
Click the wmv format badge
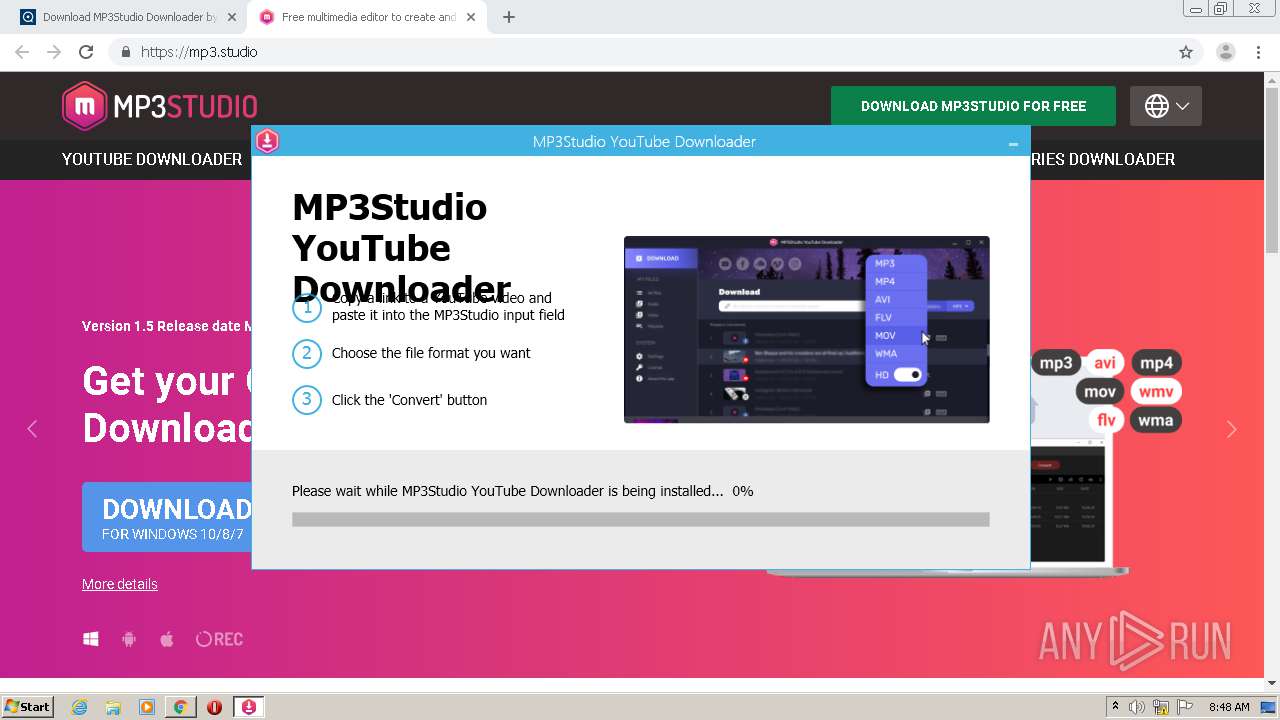point(1155,392)
